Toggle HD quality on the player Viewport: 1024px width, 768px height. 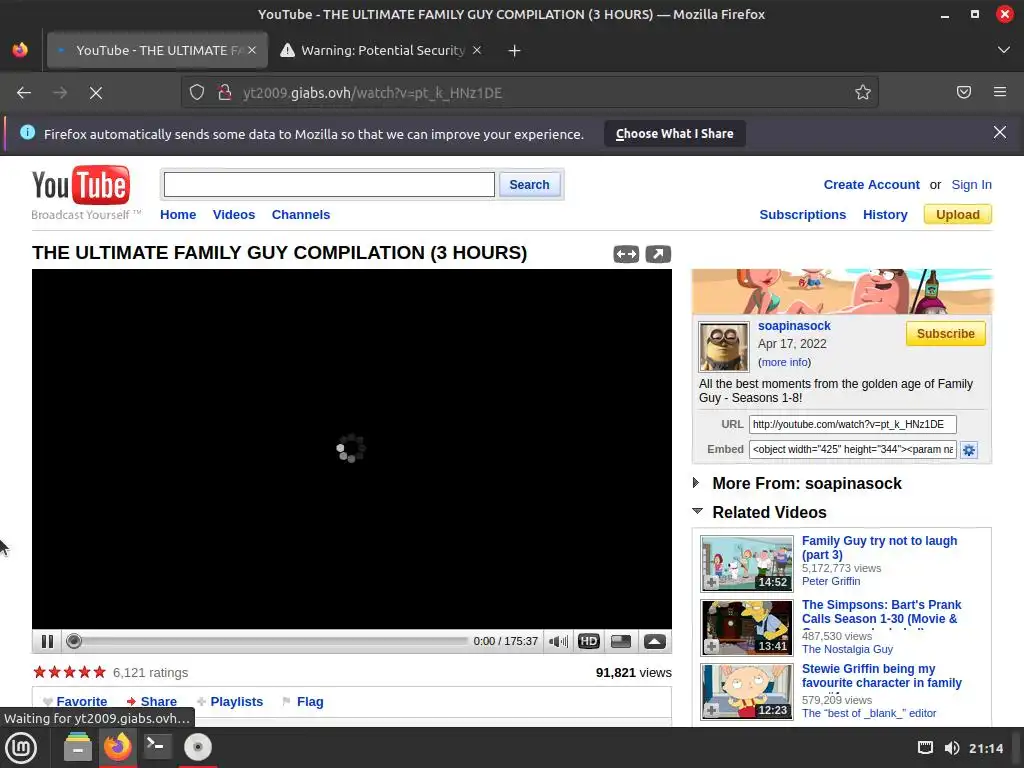(x=588, y=641)
